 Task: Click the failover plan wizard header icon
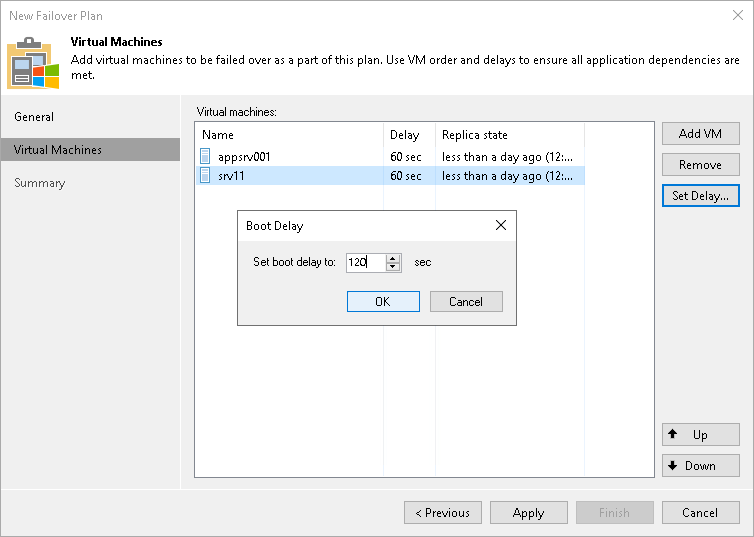[x=33, y=64]
